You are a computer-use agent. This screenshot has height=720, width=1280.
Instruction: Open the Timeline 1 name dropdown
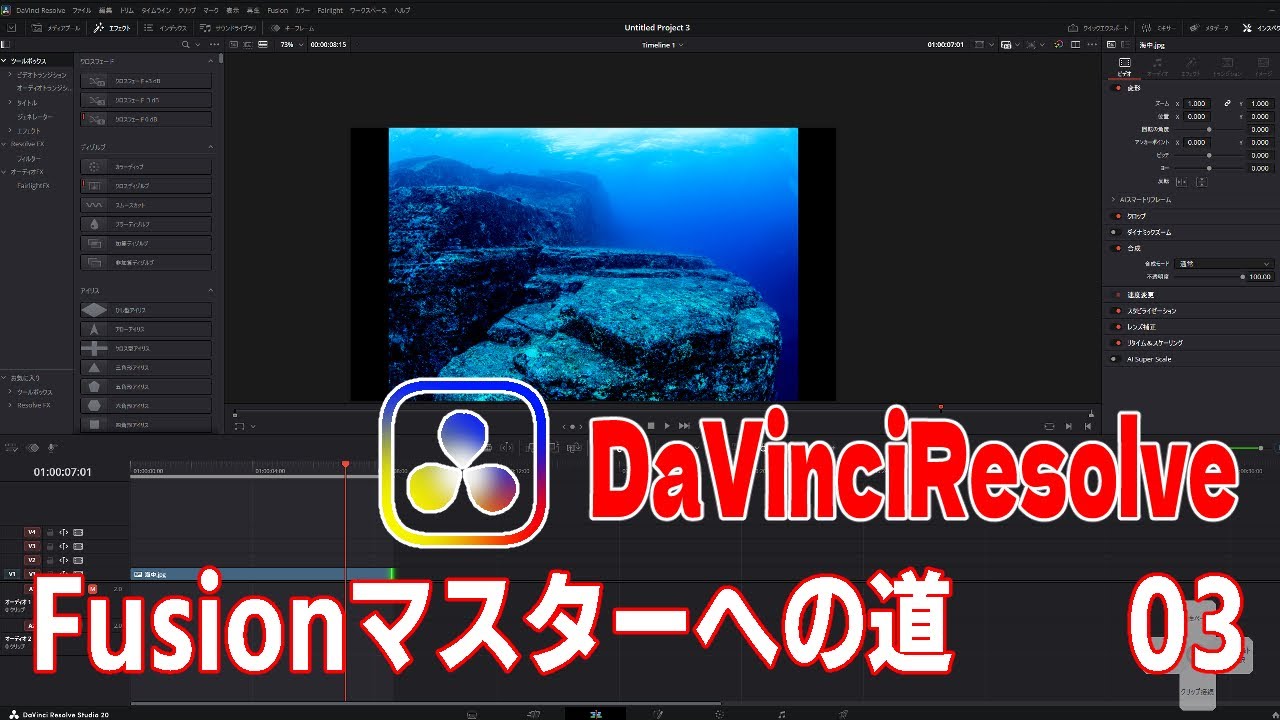662,45
